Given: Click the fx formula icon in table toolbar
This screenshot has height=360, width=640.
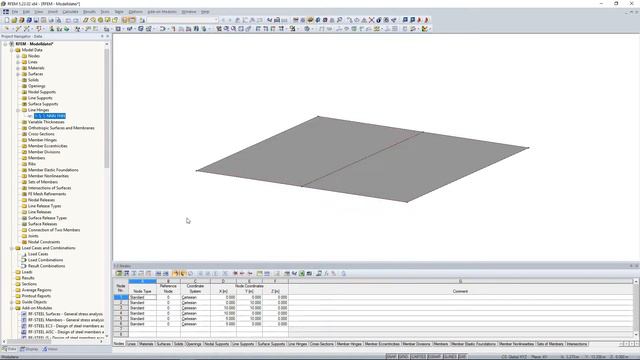Looking at the screenshot, I should [326, 273].
